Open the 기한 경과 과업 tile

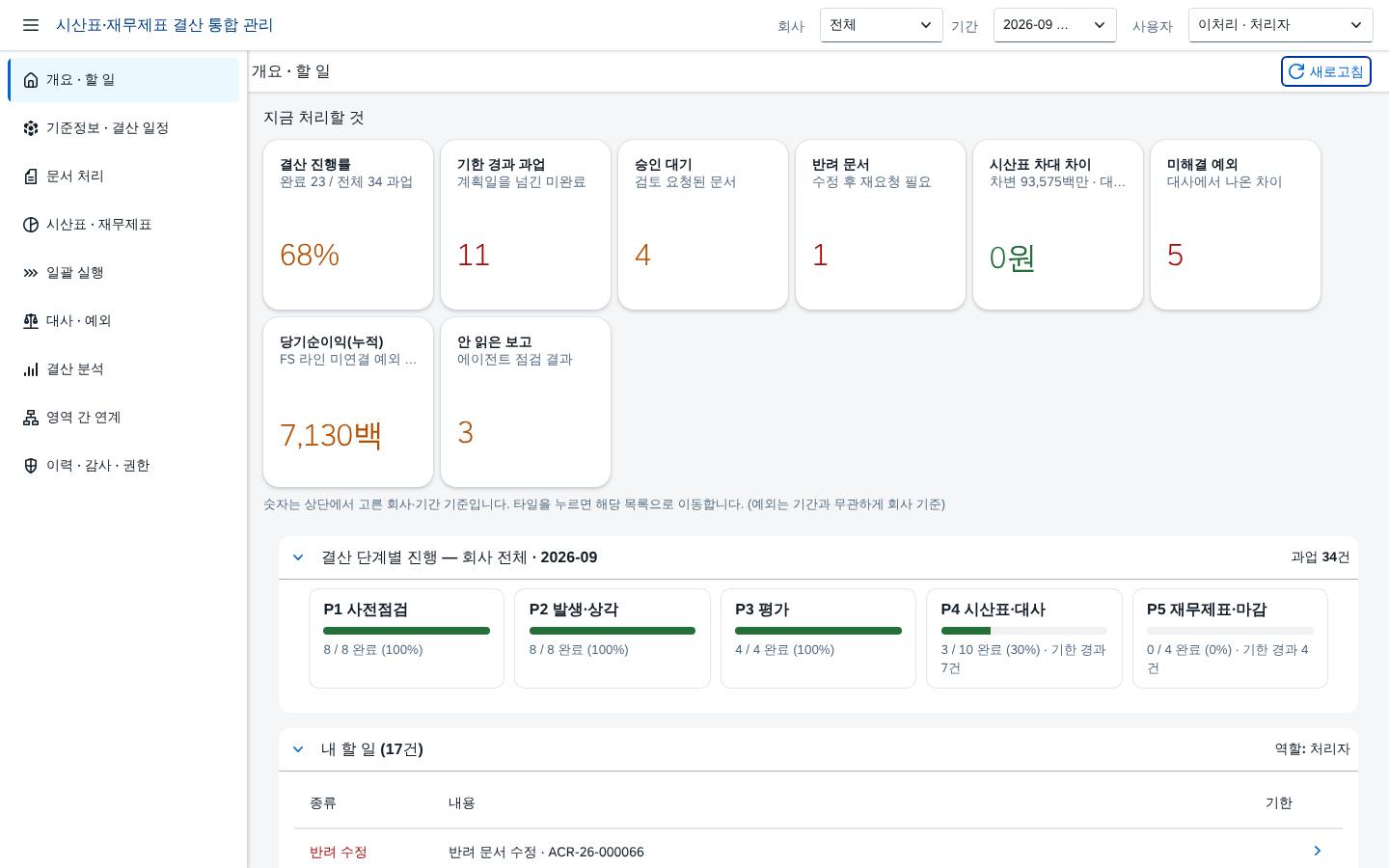(526, 225)
